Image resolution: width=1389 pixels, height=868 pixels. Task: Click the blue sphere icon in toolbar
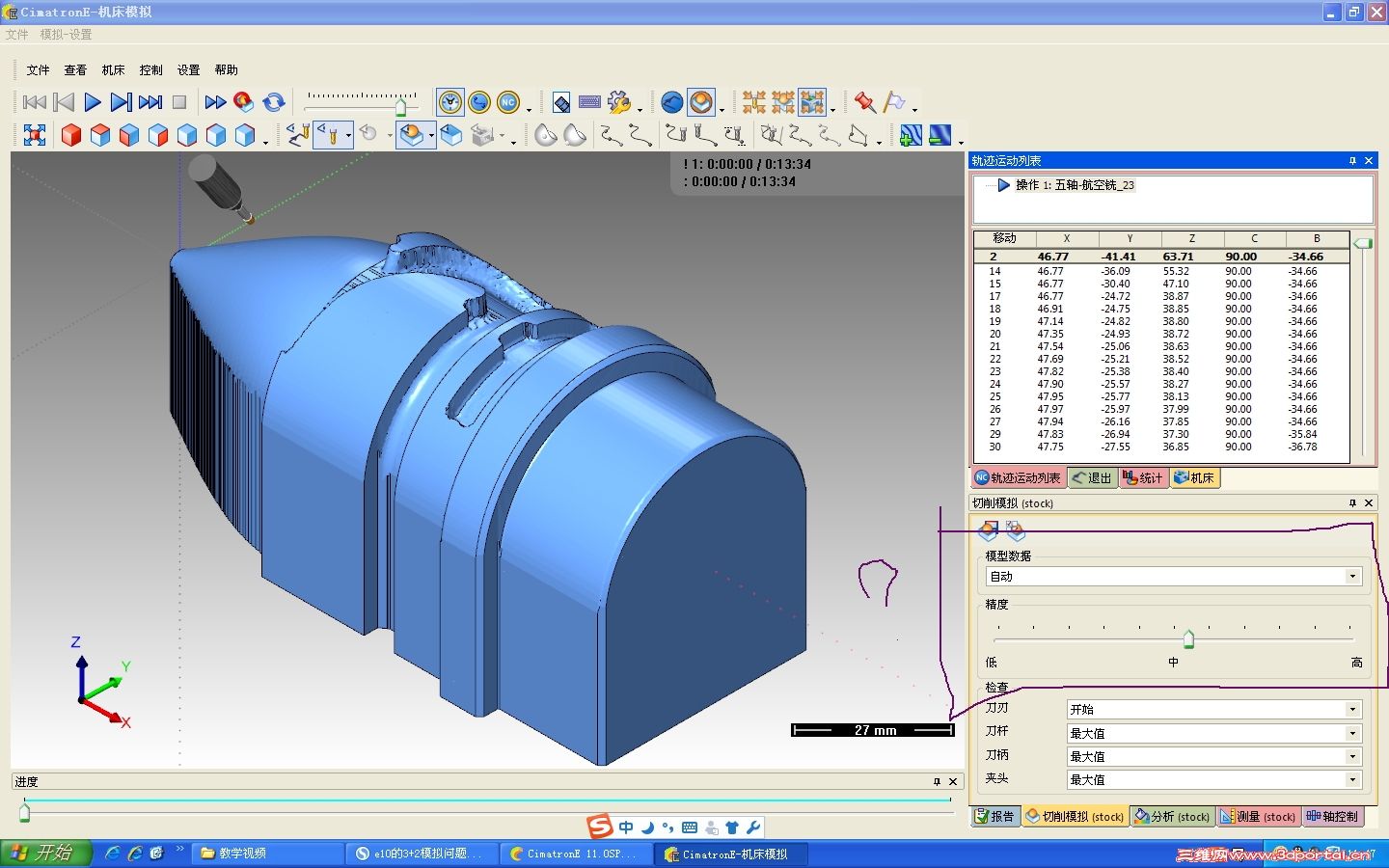[x=672, y=102]
